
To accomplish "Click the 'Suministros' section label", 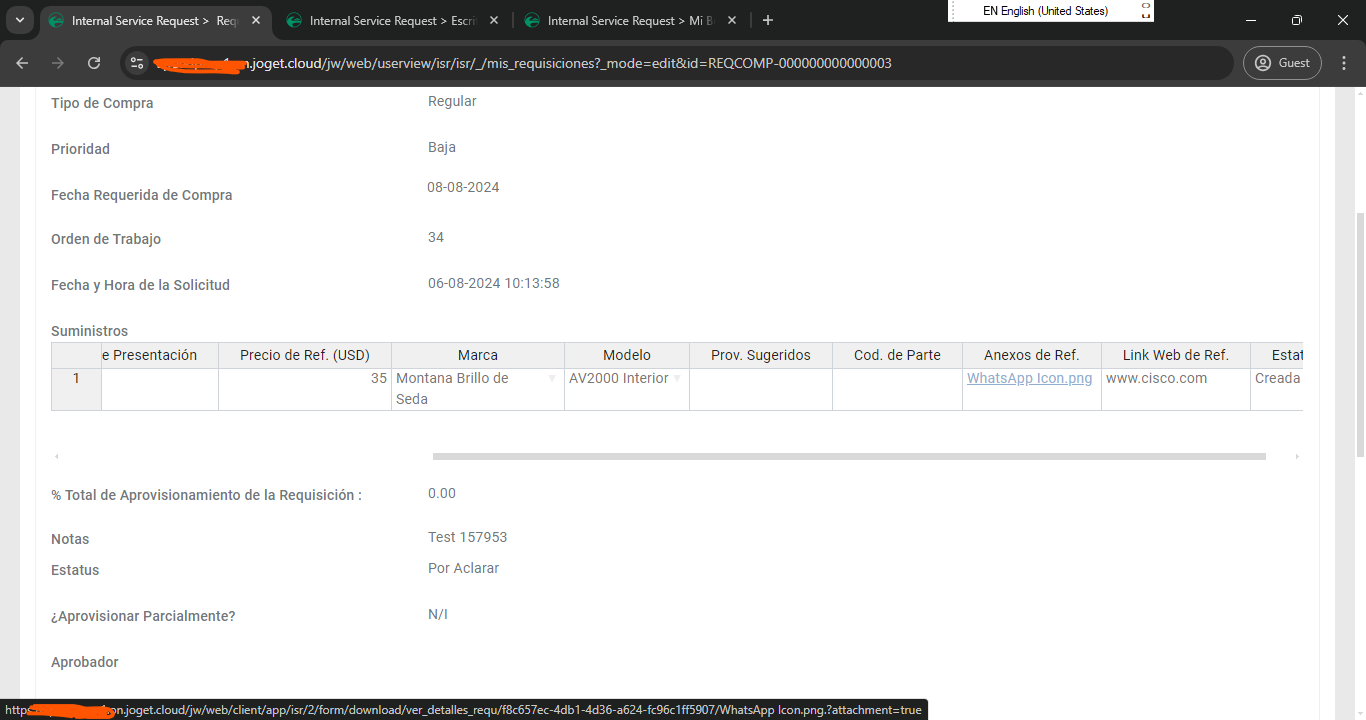I will pos(90,331).
